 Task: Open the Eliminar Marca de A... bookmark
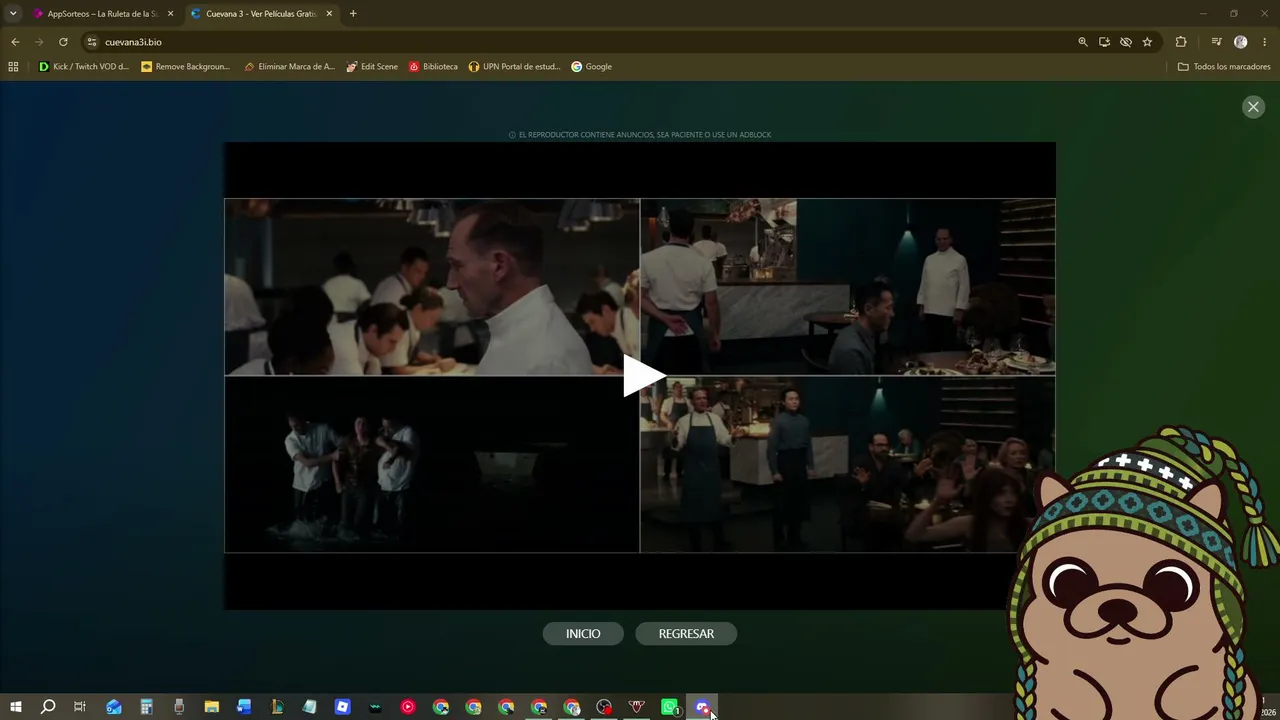(x=290, y=67)
